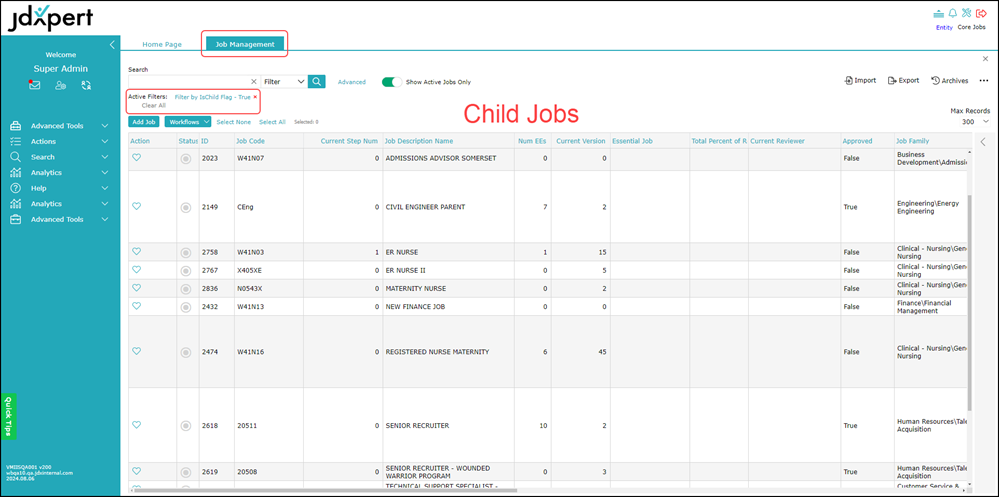Click status circle for NEW FINANCE JOB row
The image size is (999, 497).
pyautogui.click(x=185, y=306)
